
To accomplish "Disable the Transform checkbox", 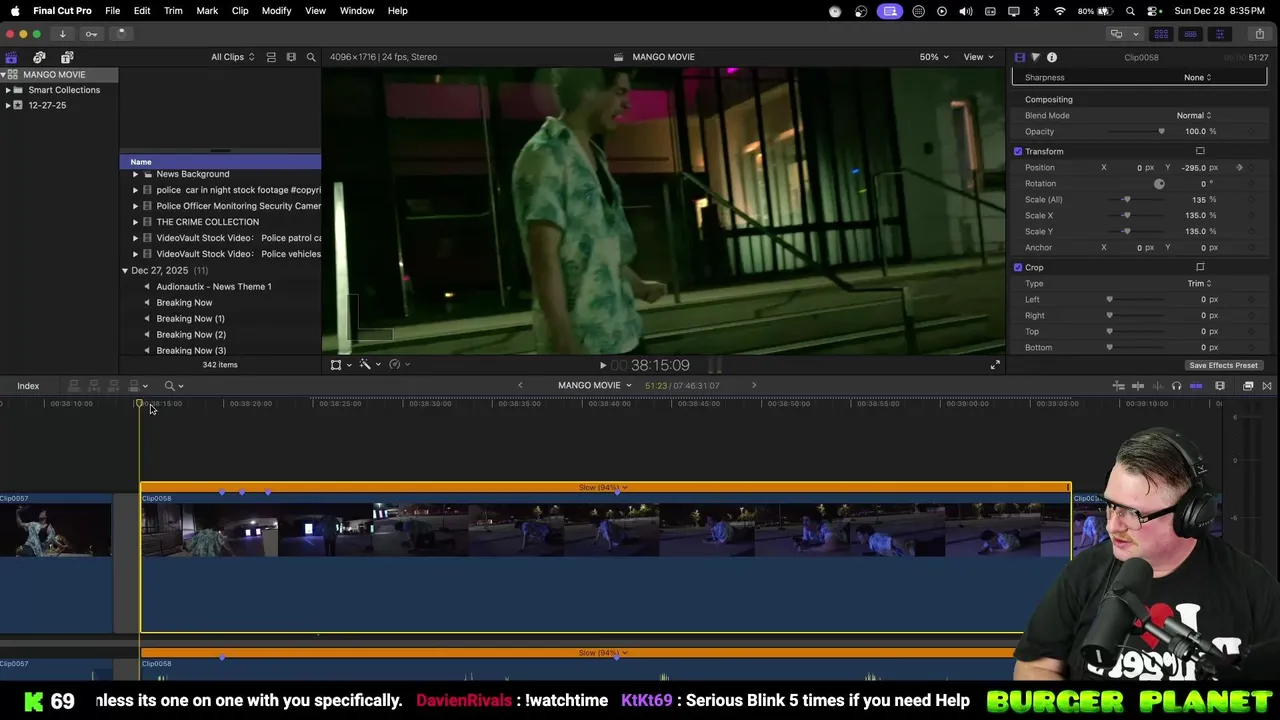I will pyautogui.click(x=1018, y=151).
